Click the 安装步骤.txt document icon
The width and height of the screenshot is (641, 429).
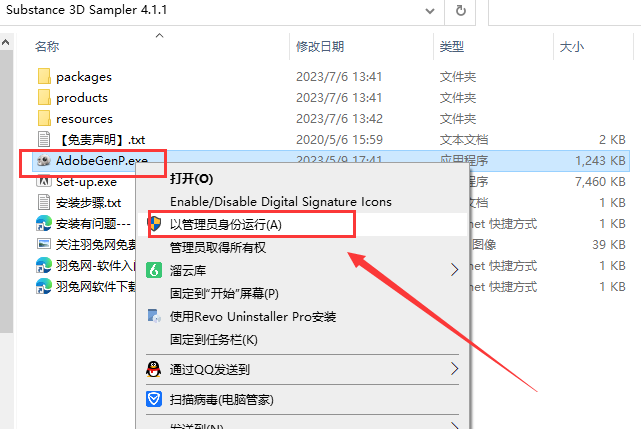(44, 202)
